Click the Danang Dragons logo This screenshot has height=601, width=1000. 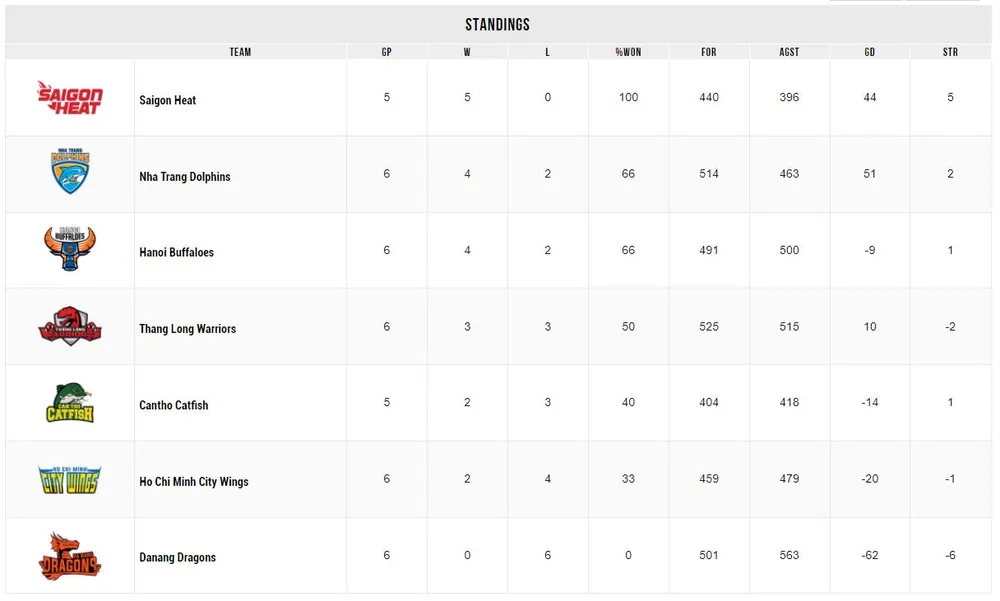coord(70,555)
